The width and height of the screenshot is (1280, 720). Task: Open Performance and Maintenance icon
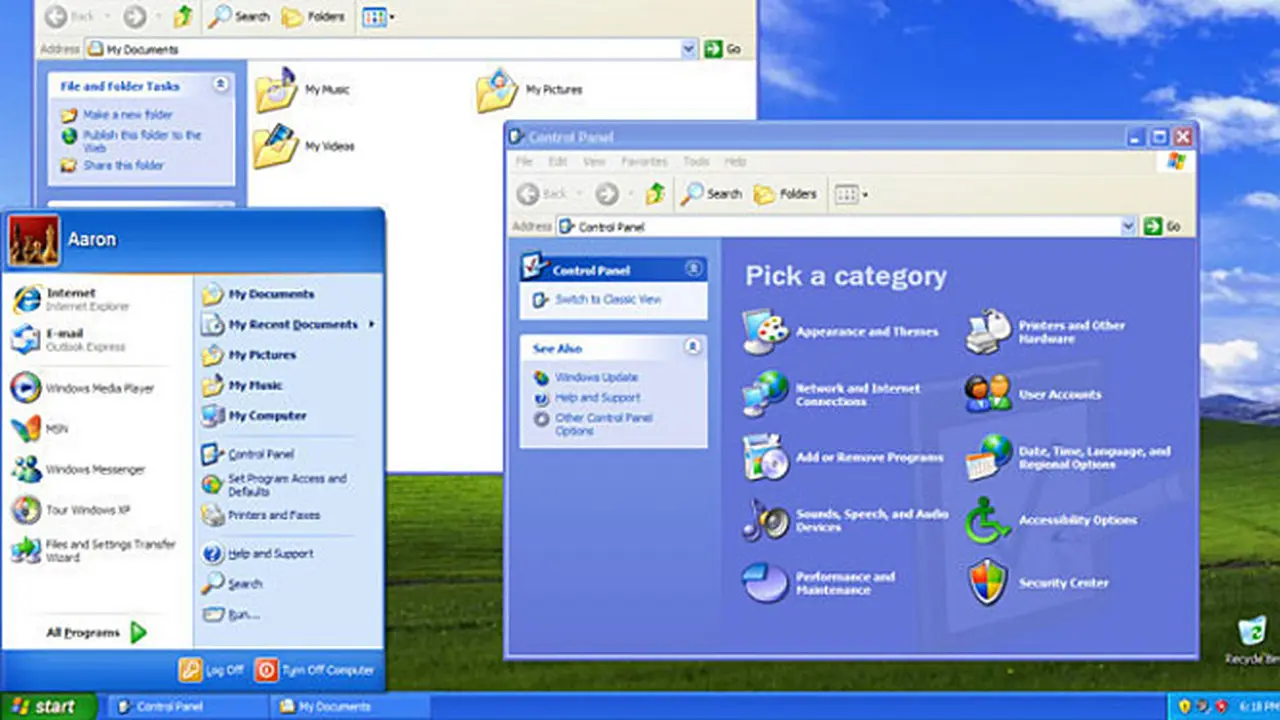765,583
